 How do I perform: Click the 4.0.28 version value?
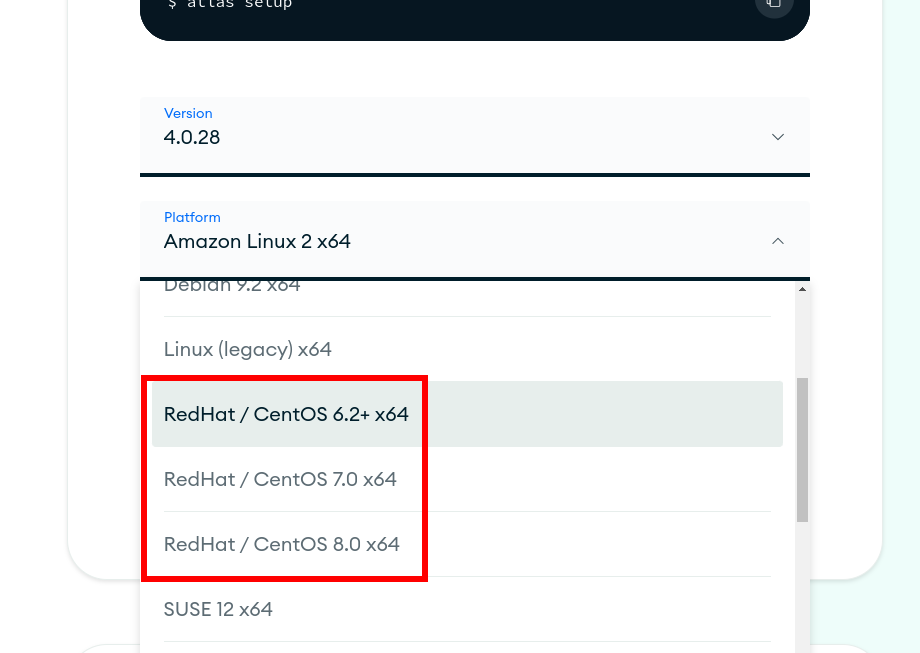click(x=192, y=137)
